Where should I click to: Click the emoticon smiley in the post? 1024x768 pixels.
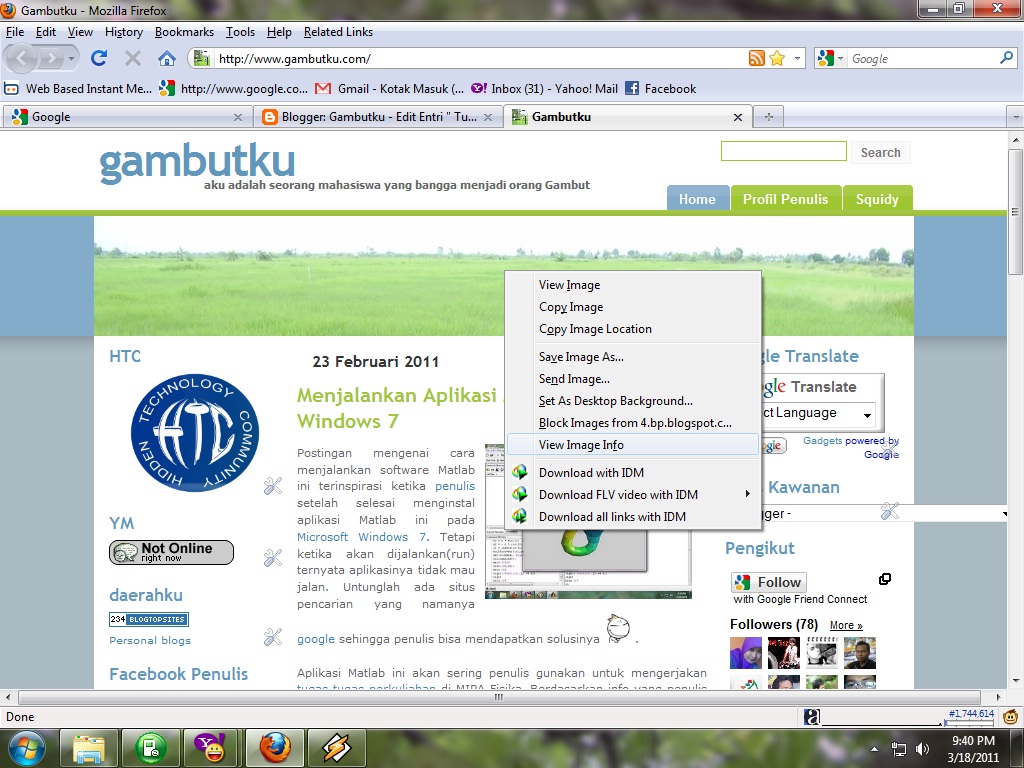pyautogui.click(x=618, y=629)
